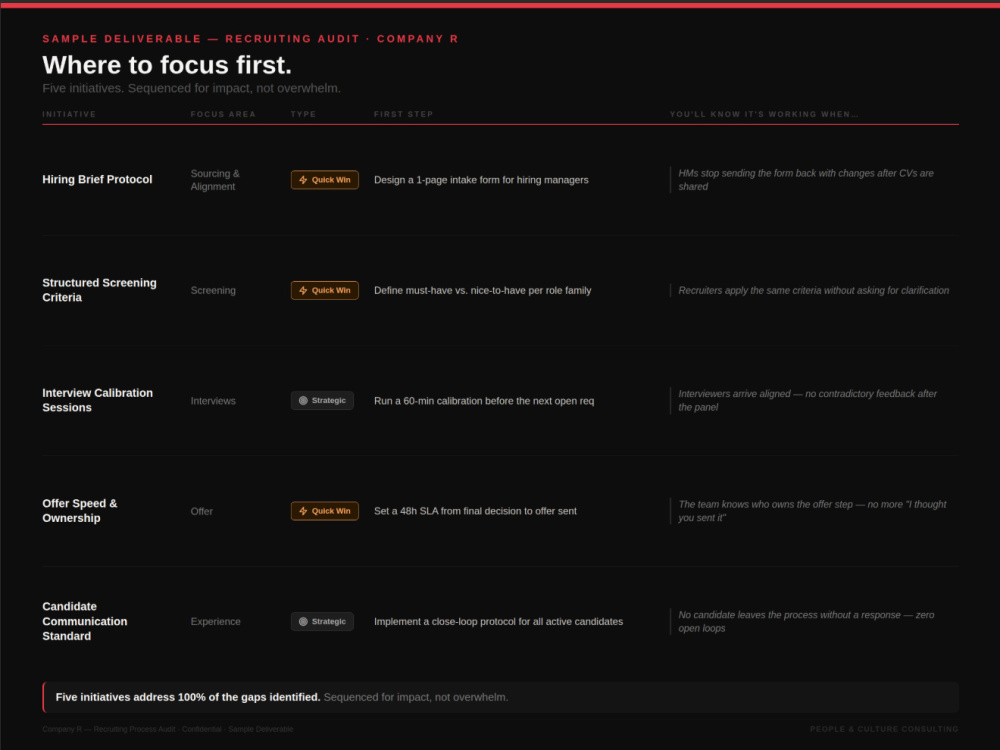Click the INITIATIVE column header

[69, 114]
